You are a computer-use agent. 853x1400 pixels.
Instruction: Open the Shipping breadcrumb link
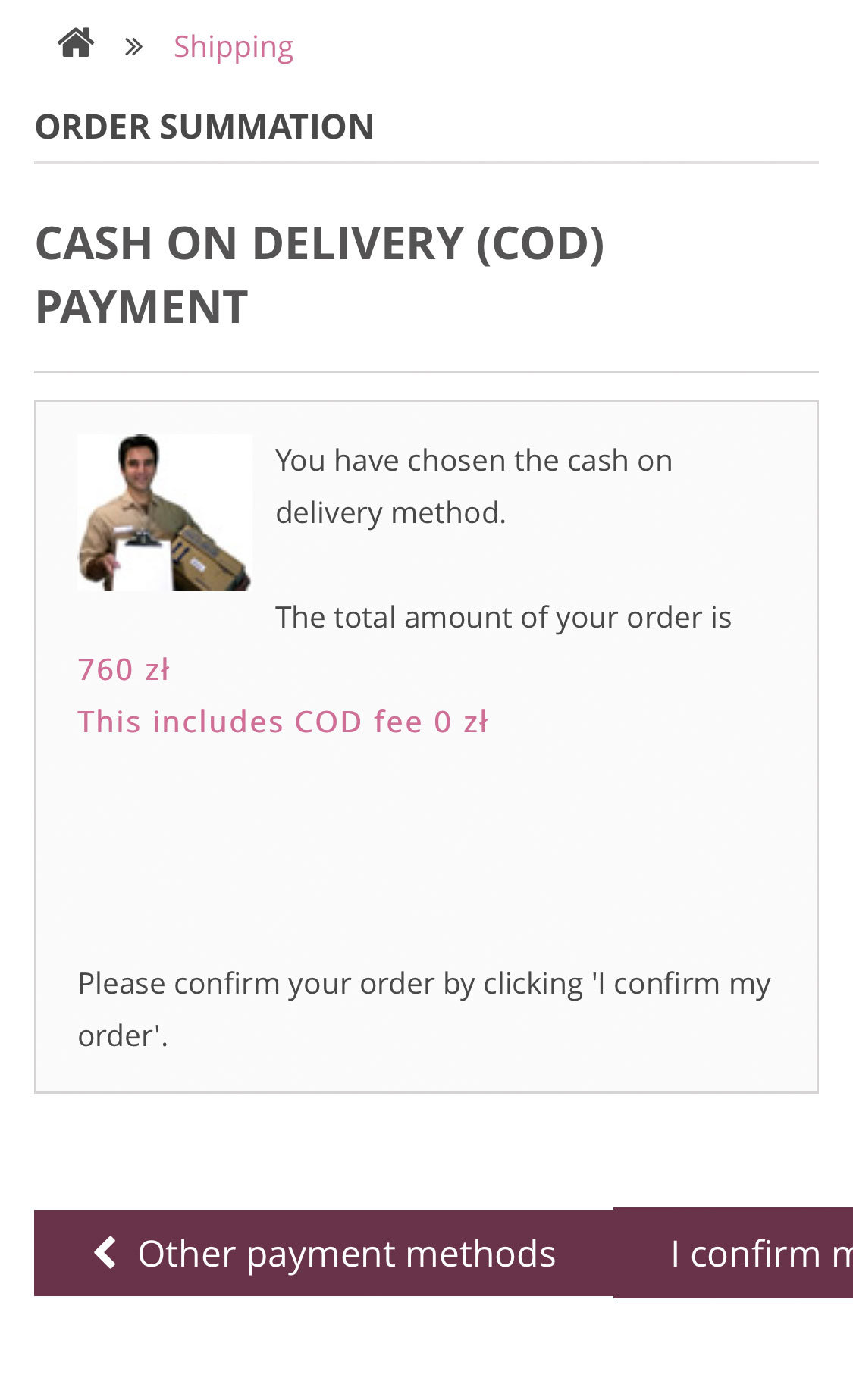tap(233, 47)
